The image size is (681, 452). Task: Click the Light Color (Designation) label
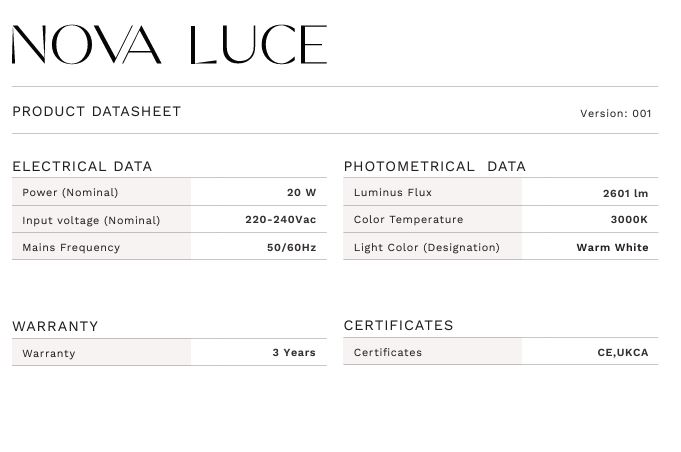pyautogui.click(x=426, y=247)
